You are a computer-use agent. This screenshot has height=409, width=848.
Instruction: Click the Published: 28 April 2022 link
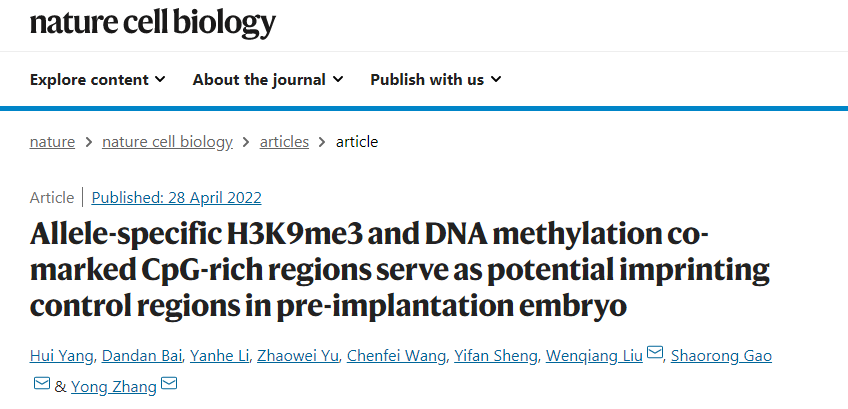(x=176, y=197)
